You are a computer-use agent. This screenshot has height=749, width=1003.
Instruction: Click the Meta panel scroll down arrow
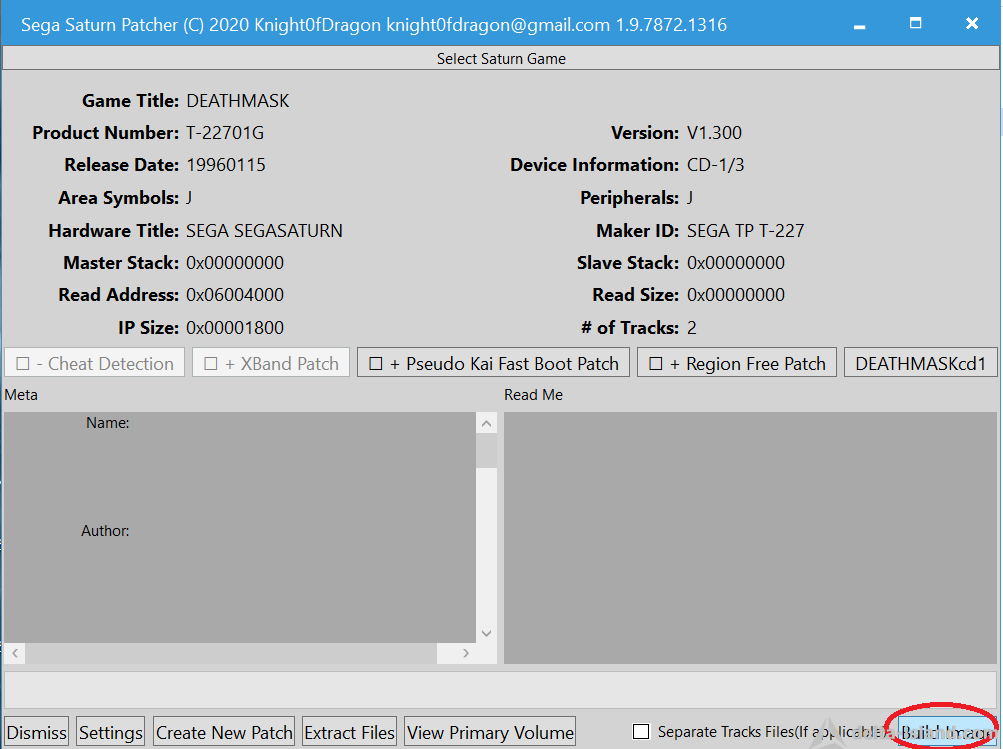pos(486,633)
